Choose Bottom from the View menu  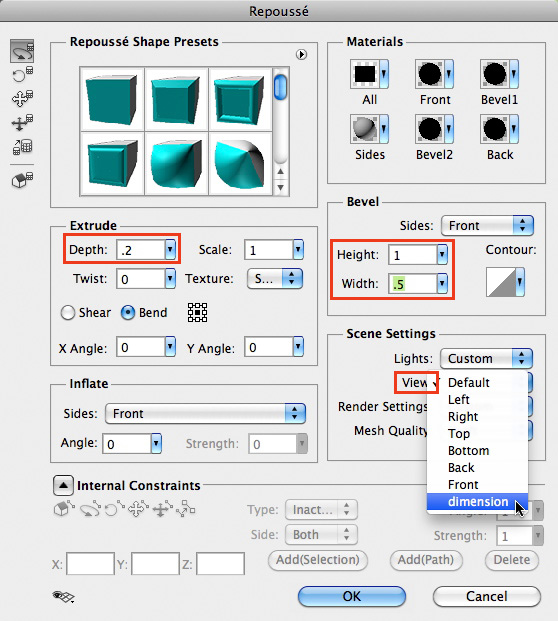click(x=477, y=451)
